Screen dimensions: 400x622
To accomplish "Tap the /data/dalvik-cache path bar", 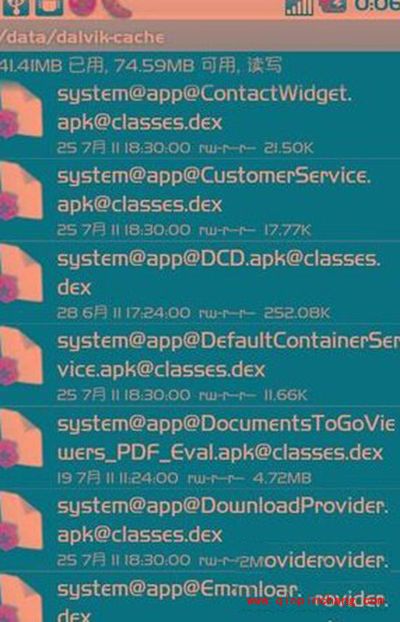I will tap(200, 36).
